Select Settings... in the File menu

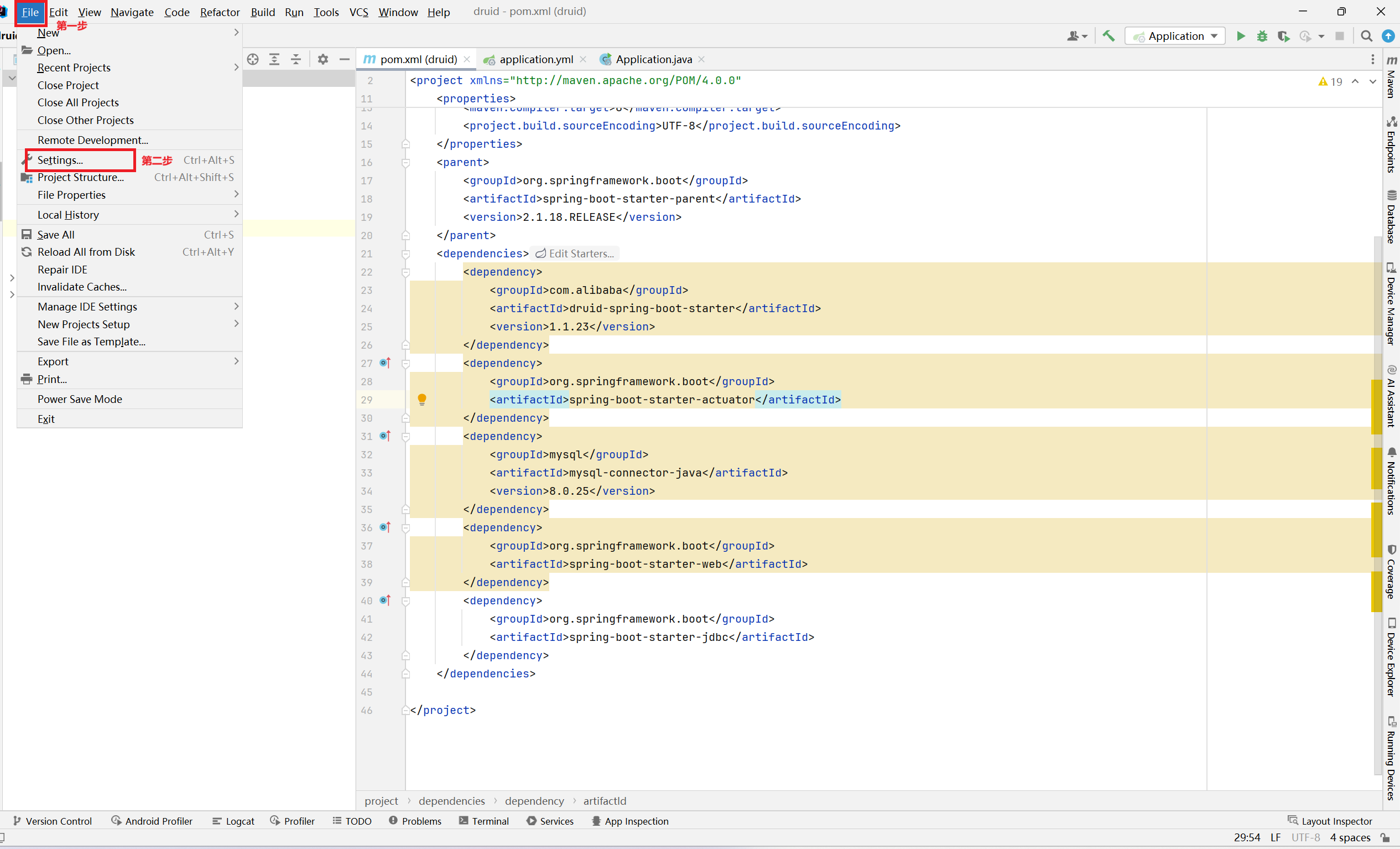(60, 161)
